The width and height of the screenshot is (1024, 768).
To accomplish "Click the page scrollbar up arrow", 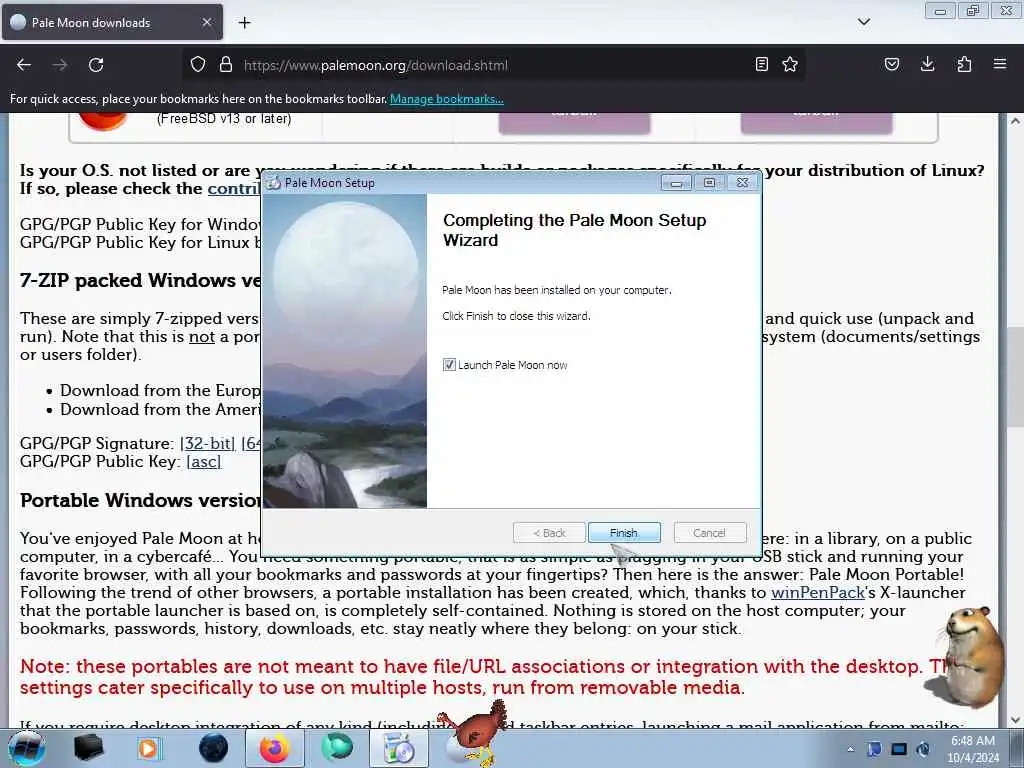I will (1014, 121).
